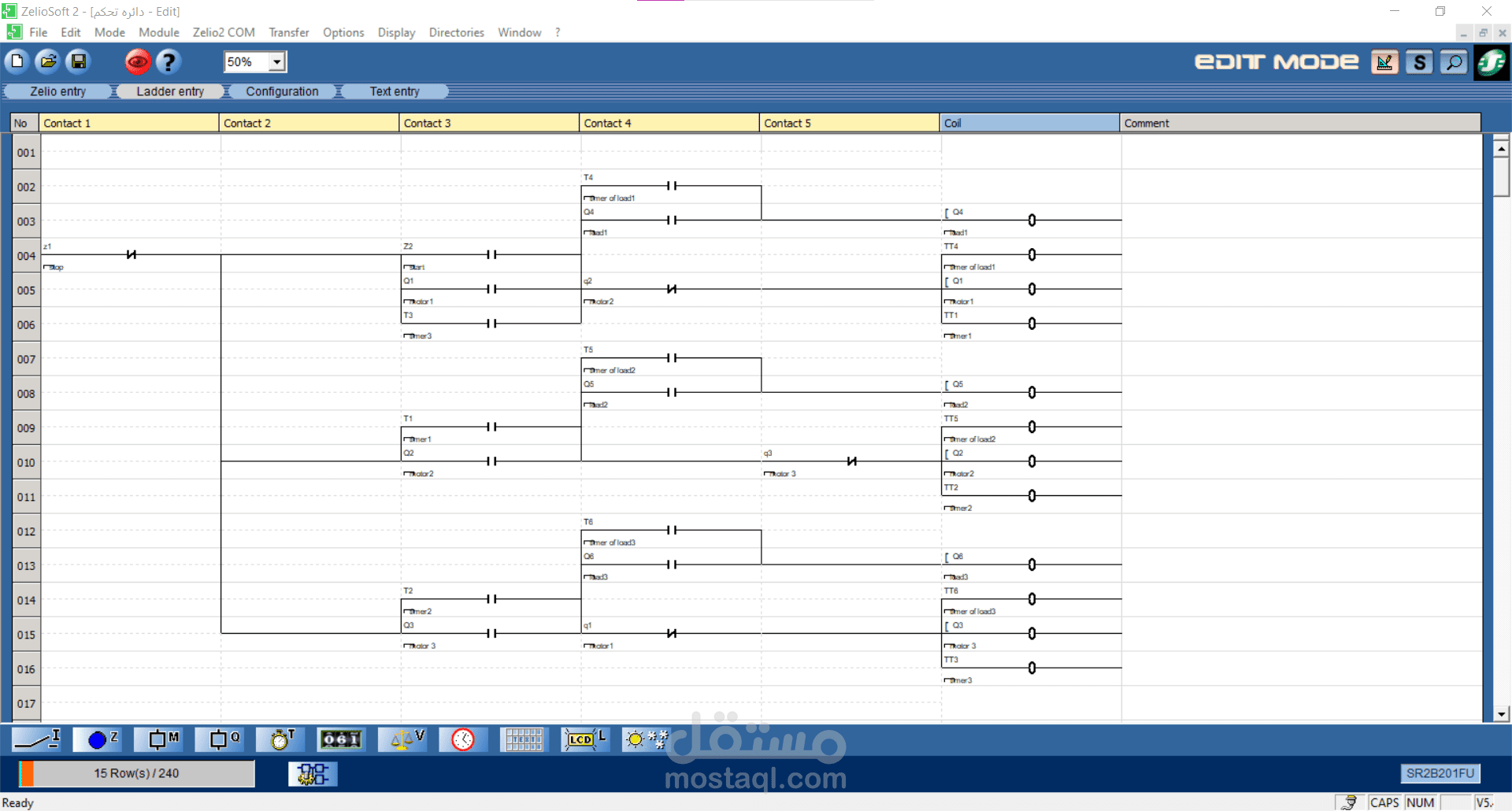The width and height of the screenshot is (1512, 811).
Task: Click the status bar connection icon
Action: click(x=1350, y=802)
